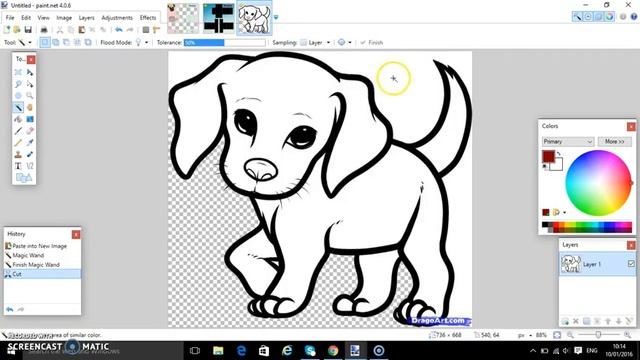Select the Move Selected Pixels tool
The height and width of the screenshot is (360, 640).
point(30,72)
